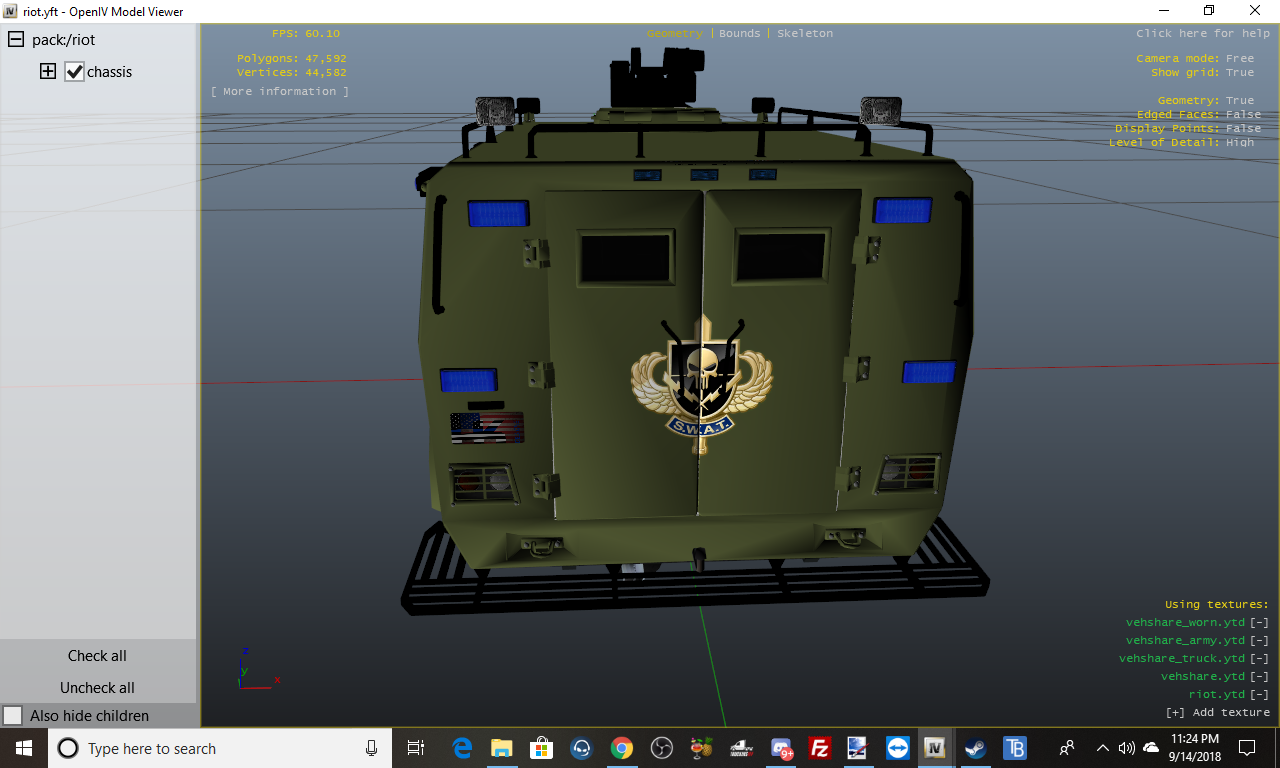The image size is (1280, 768).
Task: Select the pack:/riot tree label
Action: (x=64, y=40)
